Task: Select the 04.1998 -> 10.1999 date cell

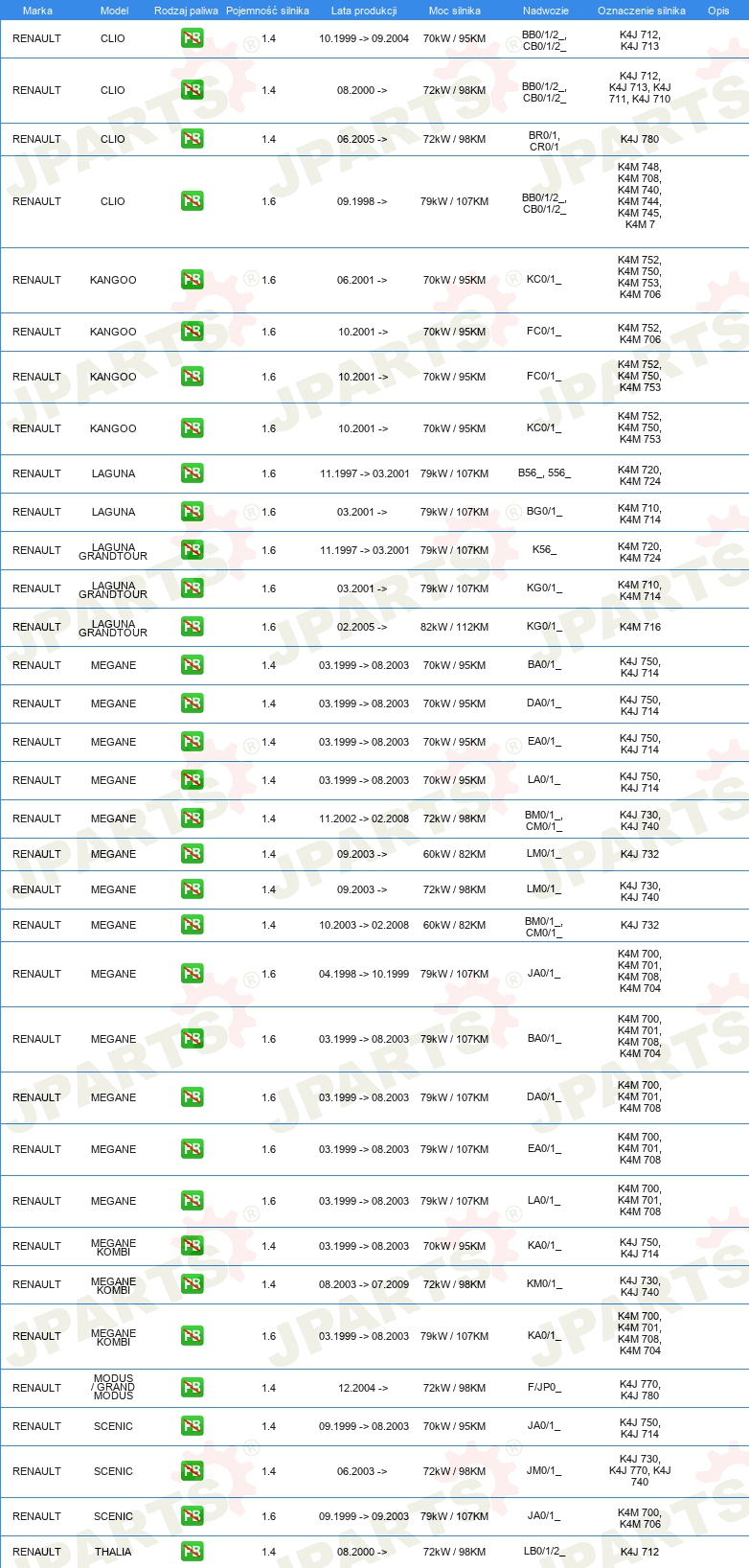Action: pyautogui.click(x=364, y=975)
